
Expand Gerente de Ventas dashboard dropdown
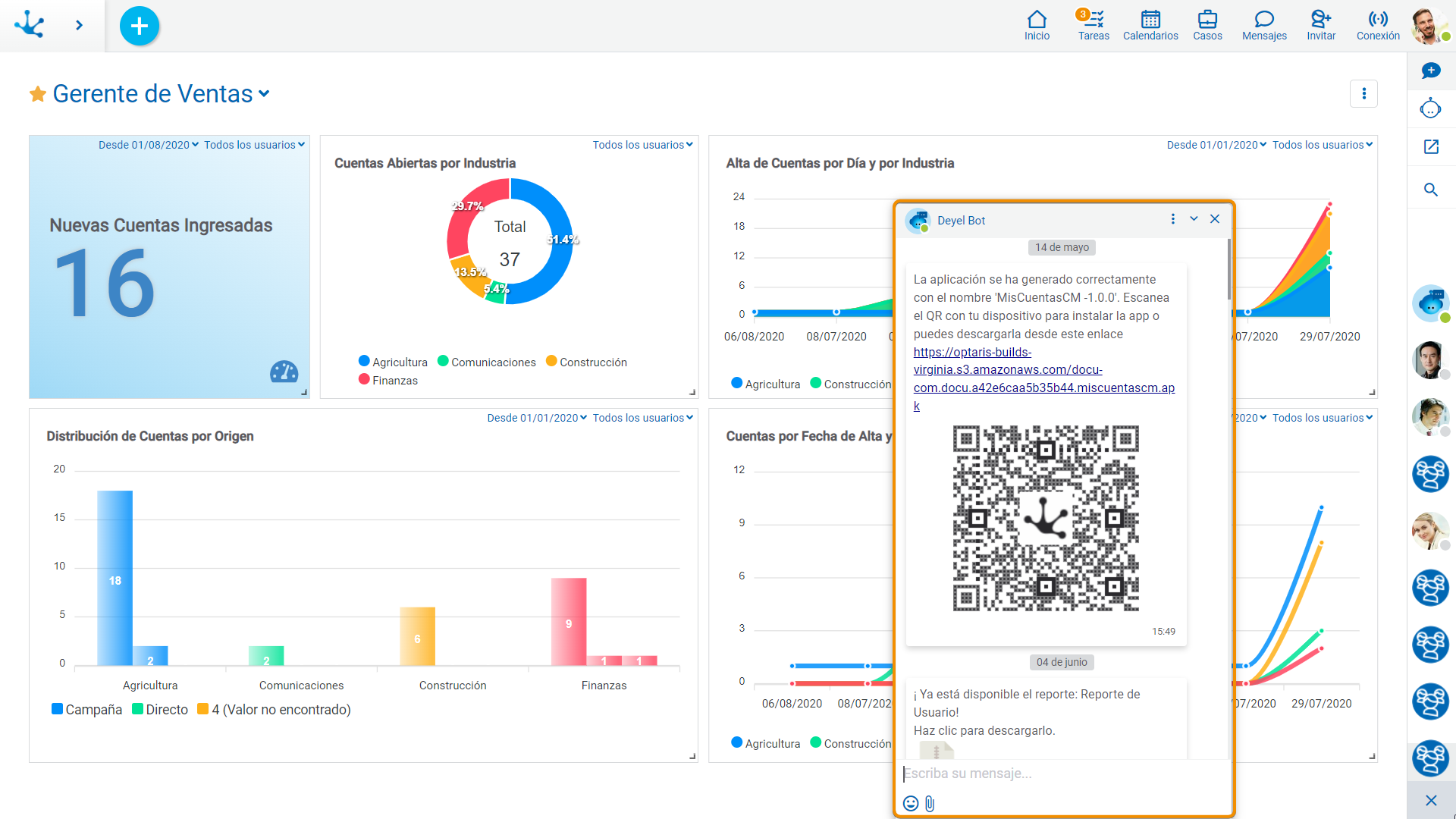point(264,94)
